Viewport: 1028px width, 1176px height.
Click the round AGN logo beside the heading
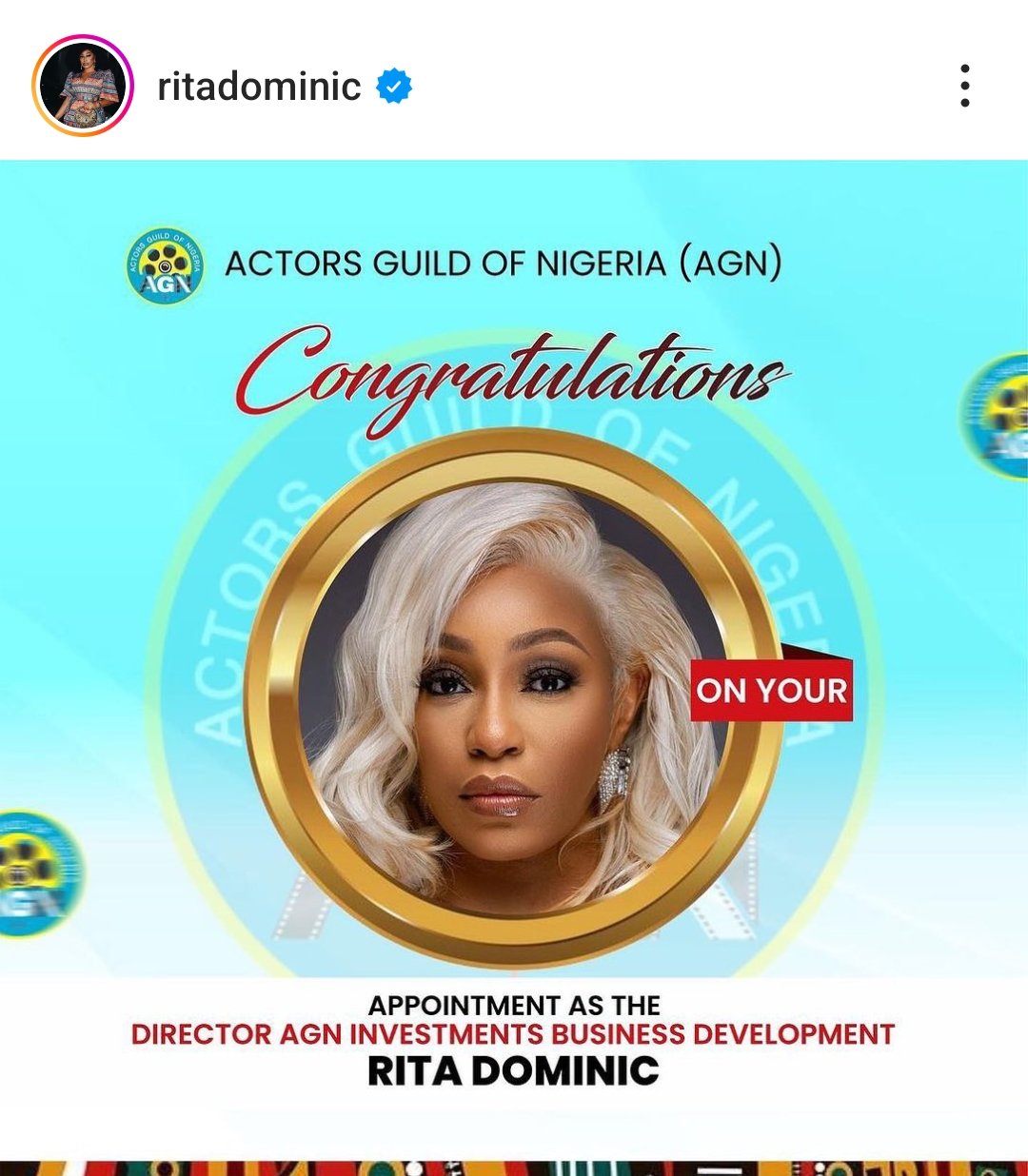(x=165, y=265)
